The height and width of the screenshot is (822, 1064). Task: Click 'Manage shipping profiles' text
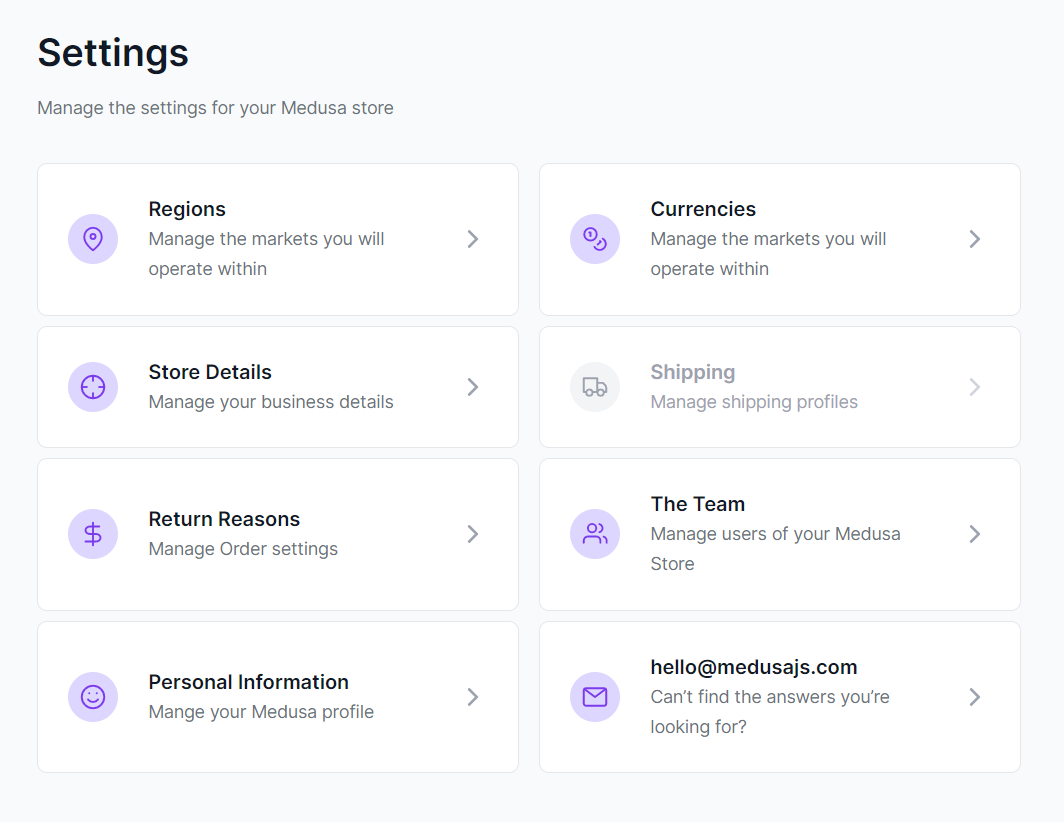tap(754, 402)
